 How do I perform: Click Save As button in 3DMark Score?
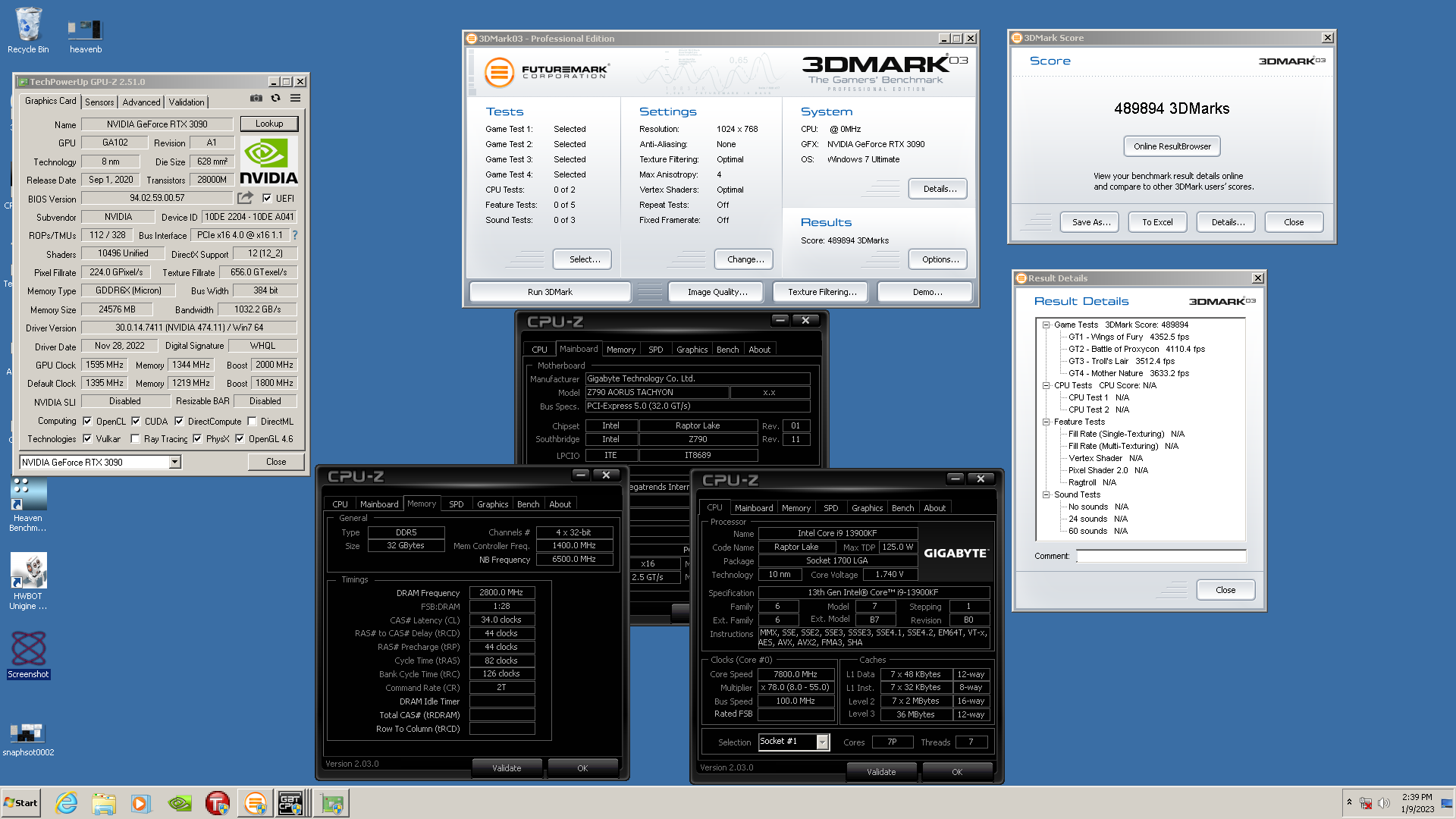(x=1091, y=222)
